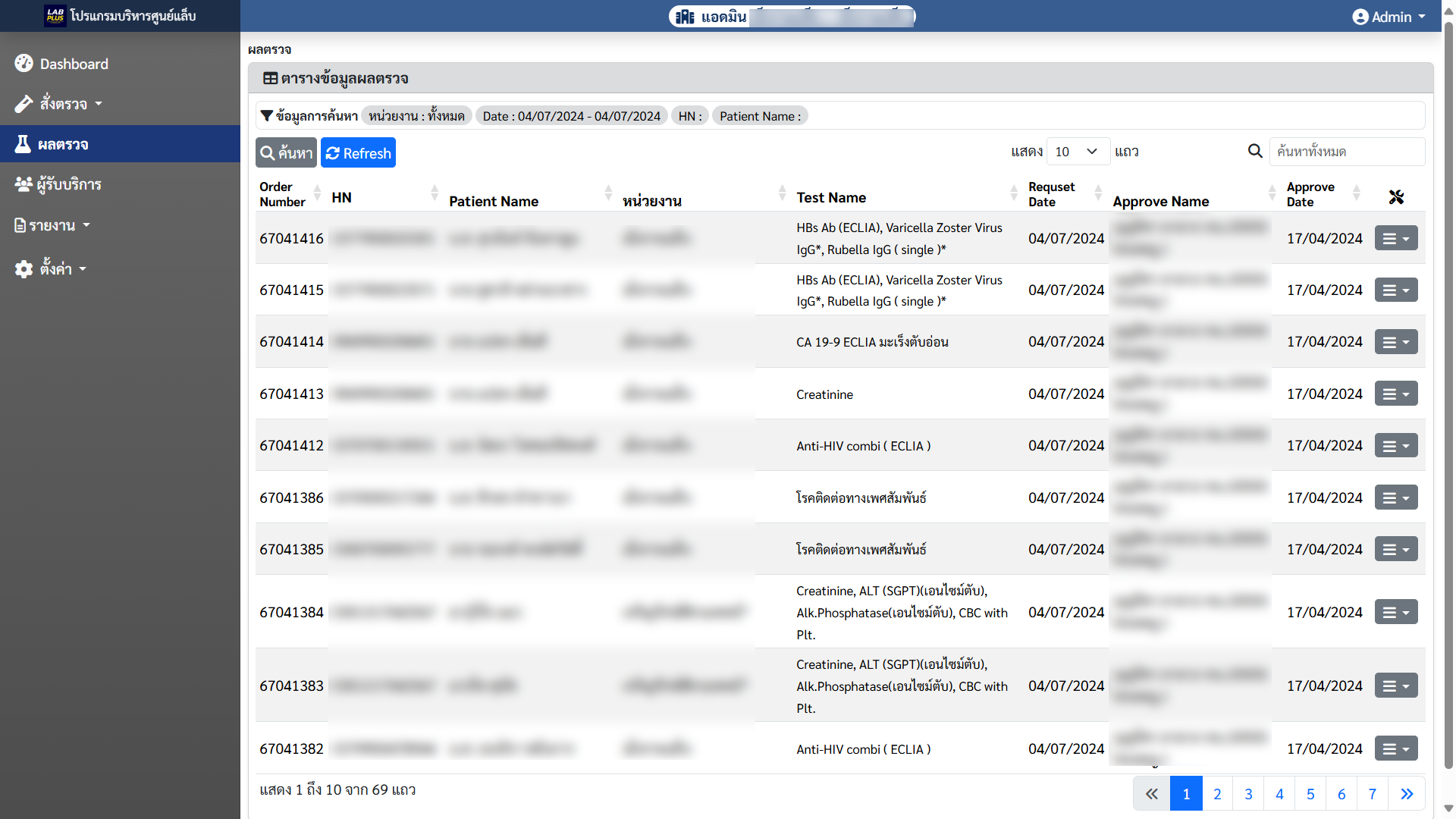Go to last page with double-right arrow

point(1407,794)
